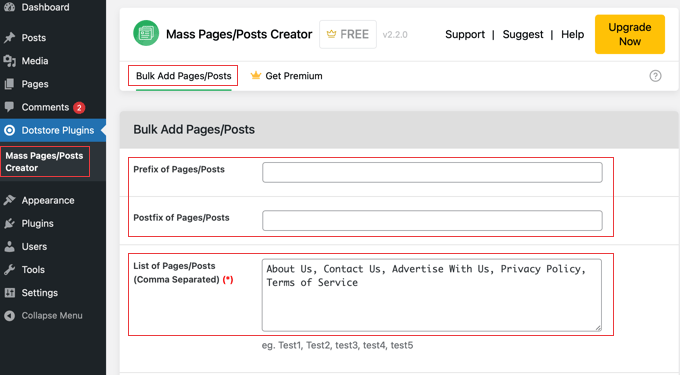Click the Media library icon
This screenshot has width=680, height=375.
pyautogui.click(x=10, y=61)
